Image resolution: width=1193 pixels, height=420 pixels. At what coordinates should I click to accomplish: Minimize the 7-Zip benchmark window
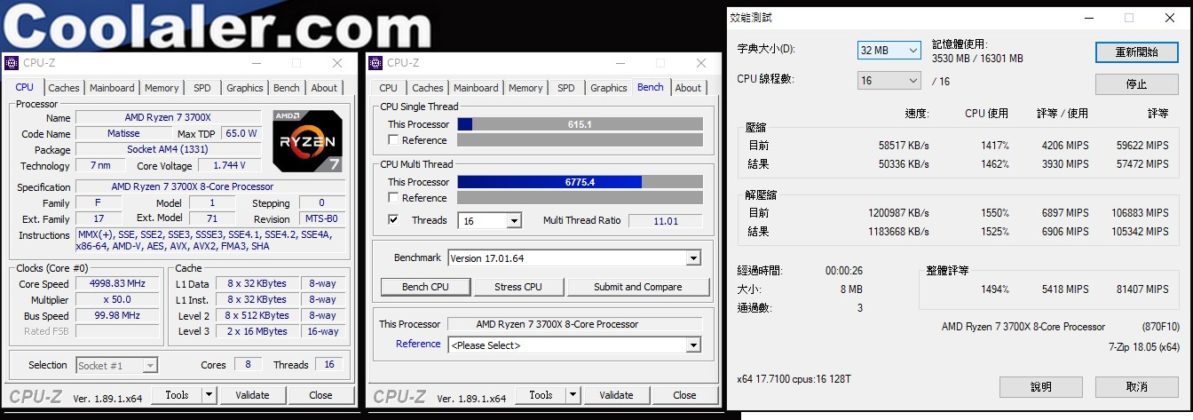[x=1089, y=18]
